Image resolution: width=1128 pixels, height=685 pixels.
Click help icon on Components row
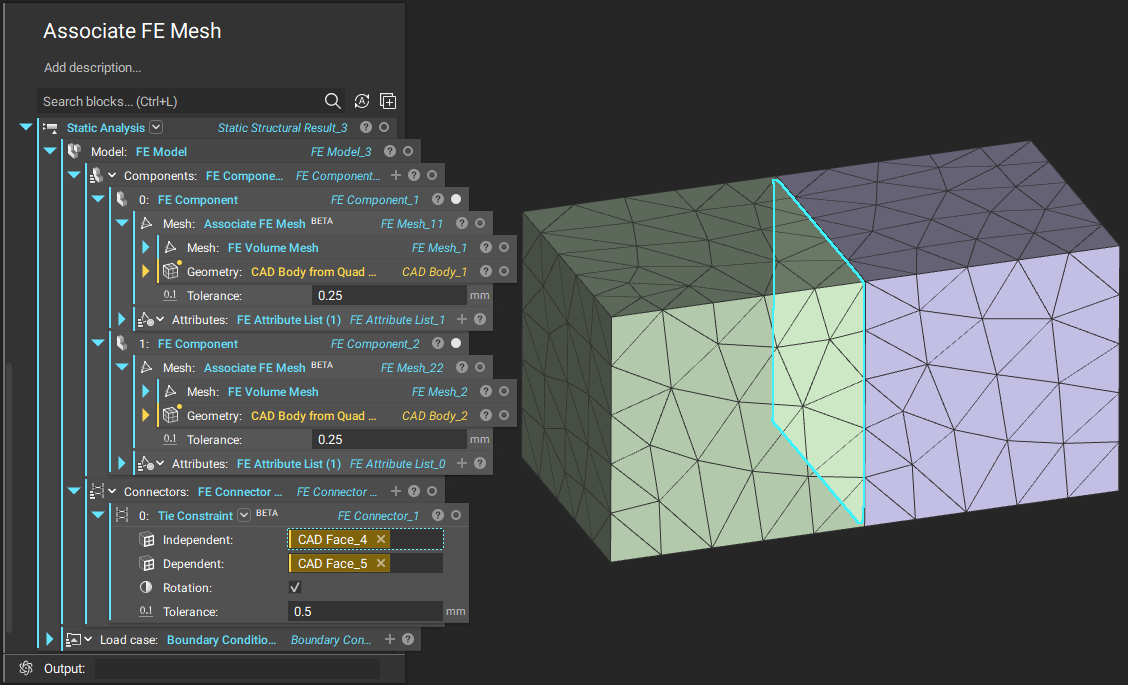click(x=414, y=175)
